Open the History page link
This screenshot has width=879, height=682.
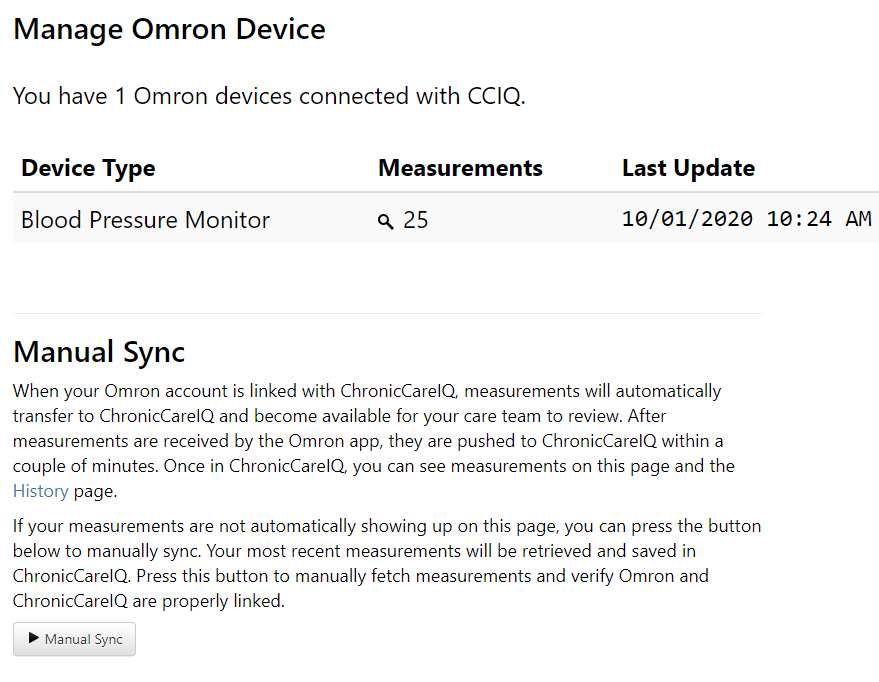pos(40,491)
